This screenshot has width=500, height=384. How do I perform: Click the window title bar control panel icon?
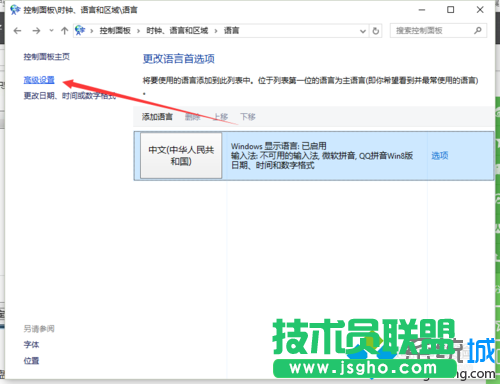tap(15, 10)
